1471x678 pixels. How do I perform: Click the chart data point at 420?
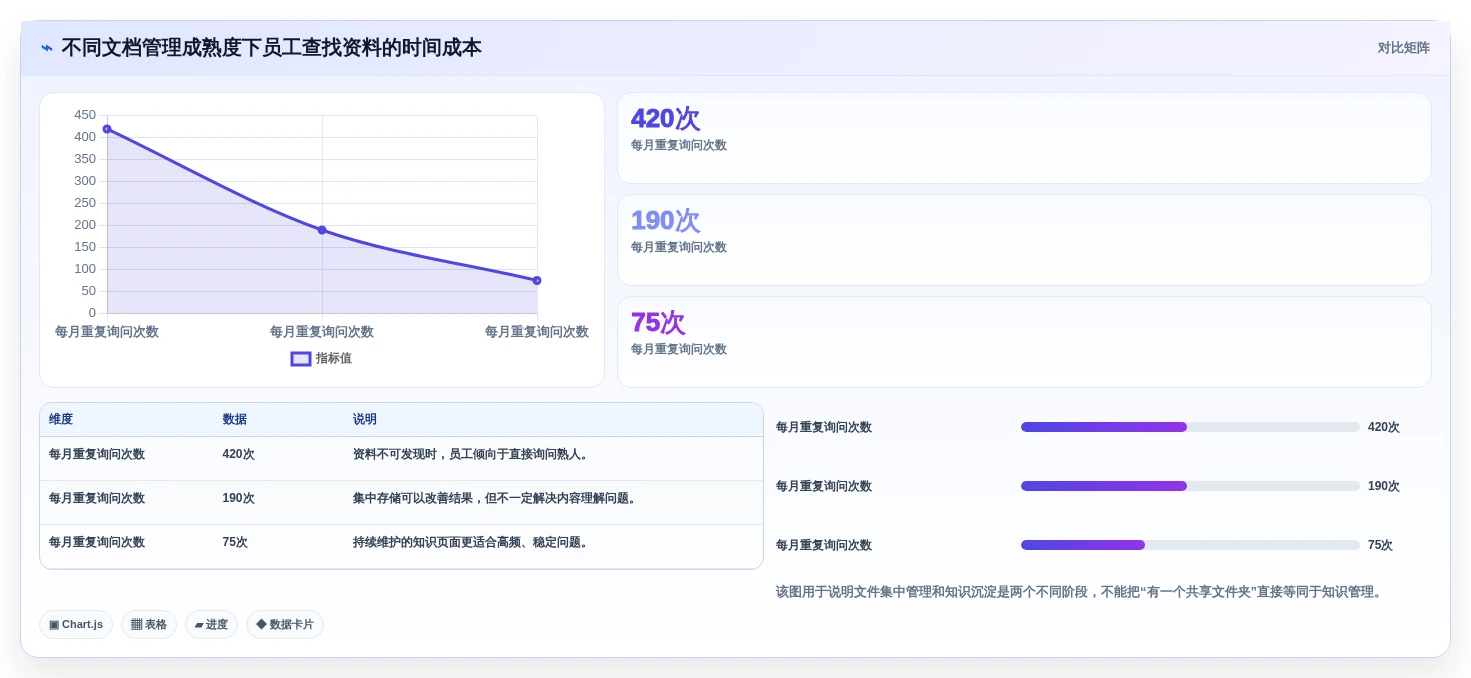click(107, 129)
